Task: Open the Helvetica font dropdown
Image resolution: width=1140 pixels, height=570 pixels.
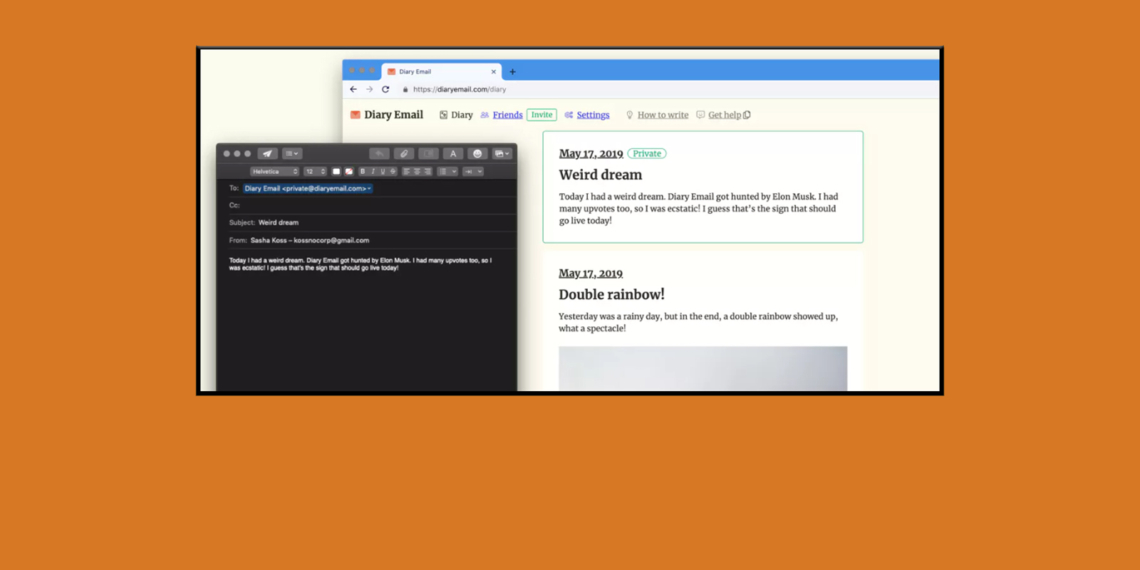Action: [274, 172]
